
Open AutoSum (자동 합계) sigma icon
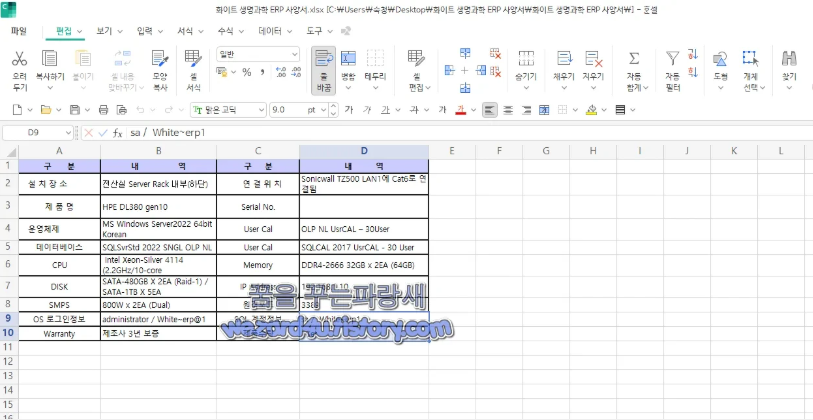pyautogui.click(x=633, y=59)
